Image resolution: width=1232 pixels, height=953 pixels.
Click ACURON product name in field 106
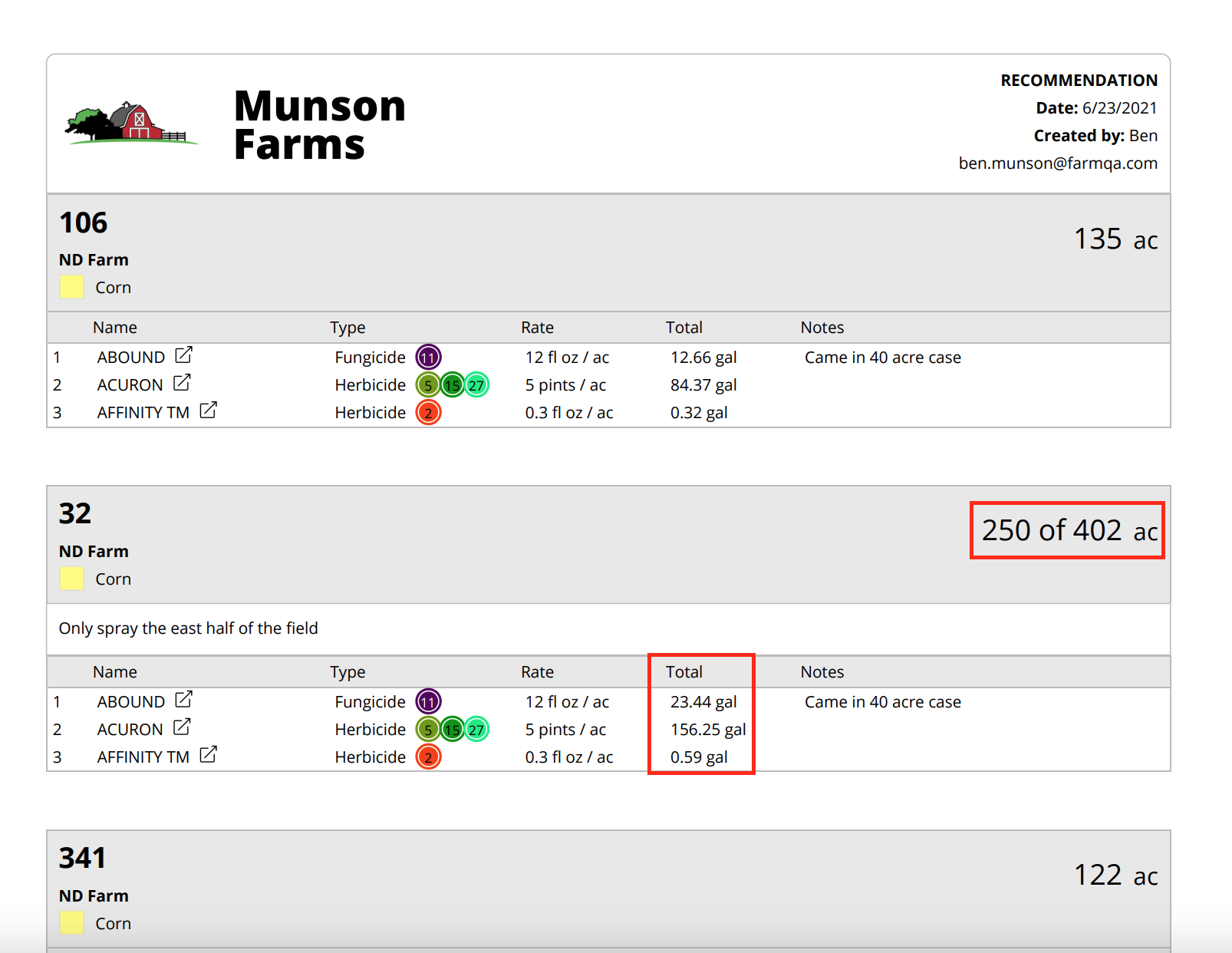pos(130,385)
